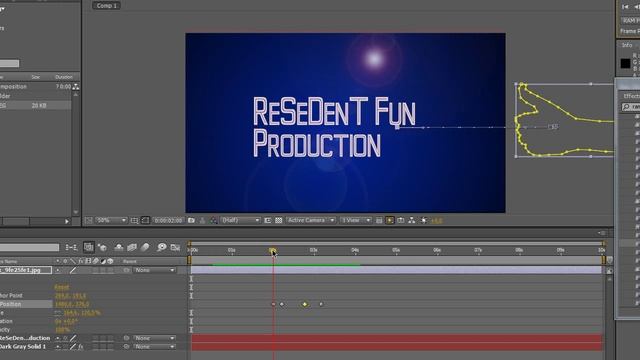
Task: Click the exposure value +0.0
Action: (436, 221)
